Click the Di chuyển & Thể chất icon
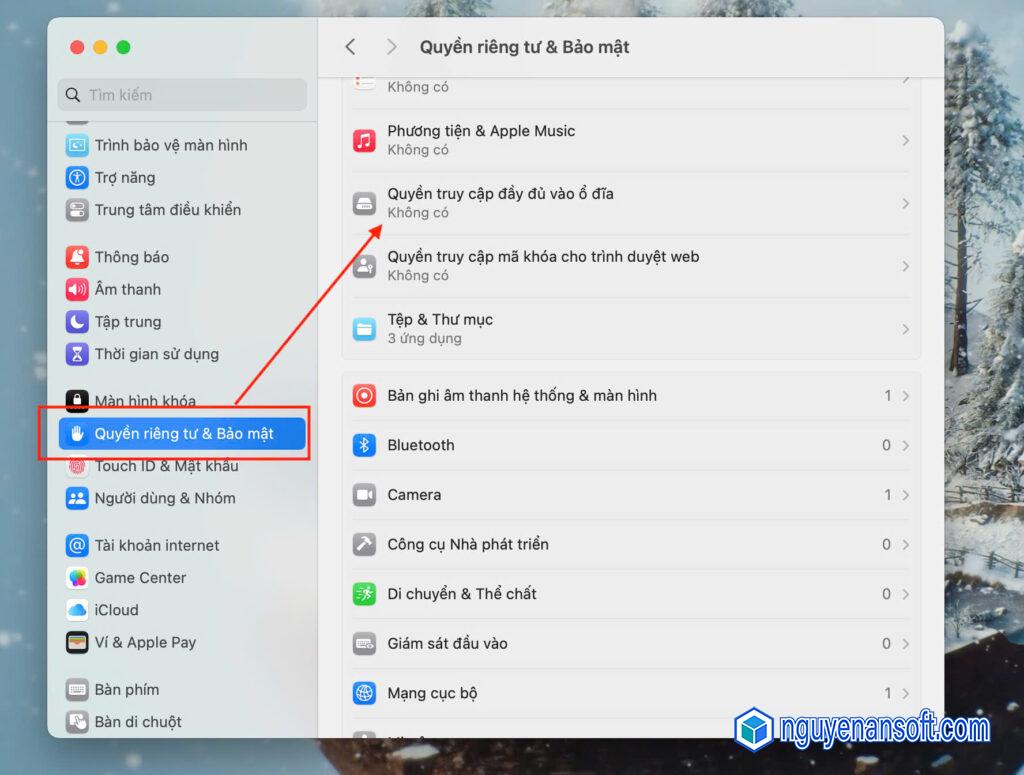The height and width of the screenshot is (775, 1024). 364,594
